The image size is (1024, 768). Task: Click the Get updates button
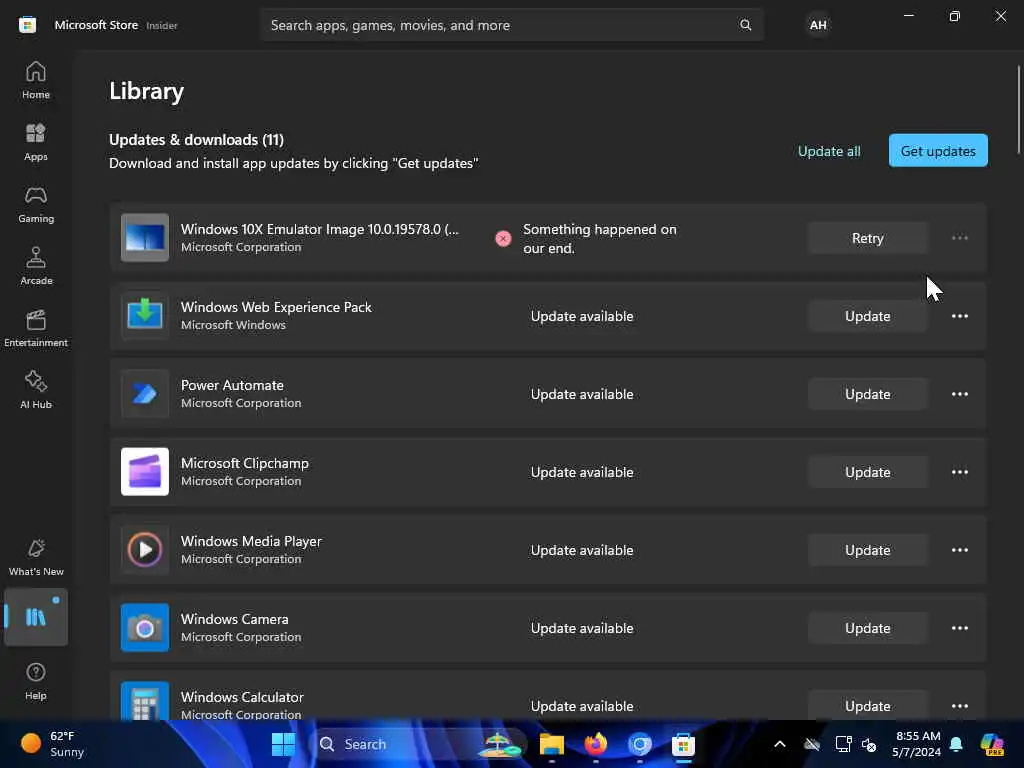[938, 151]
